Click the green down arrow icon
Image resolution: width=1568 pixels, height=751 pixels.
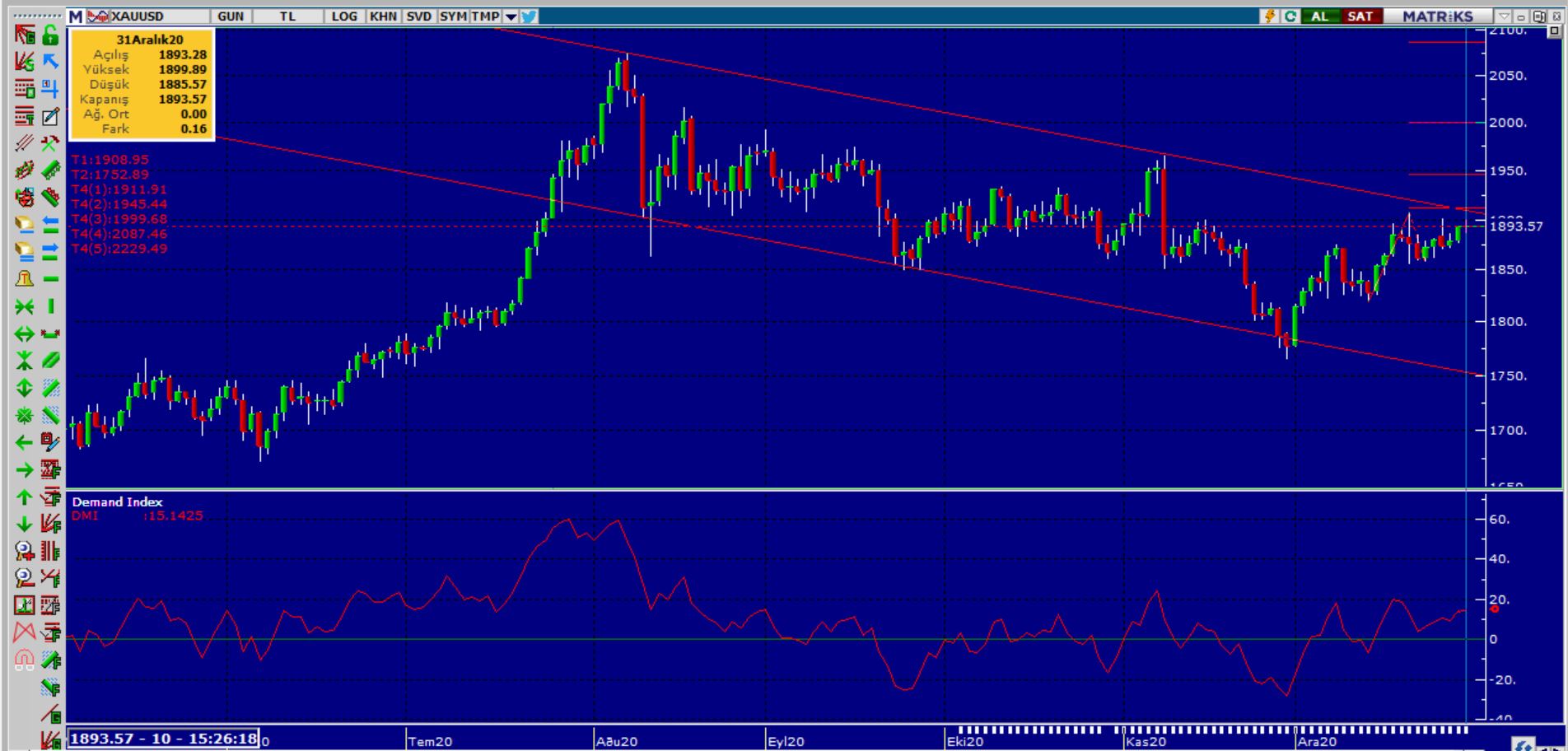point(25,524)
